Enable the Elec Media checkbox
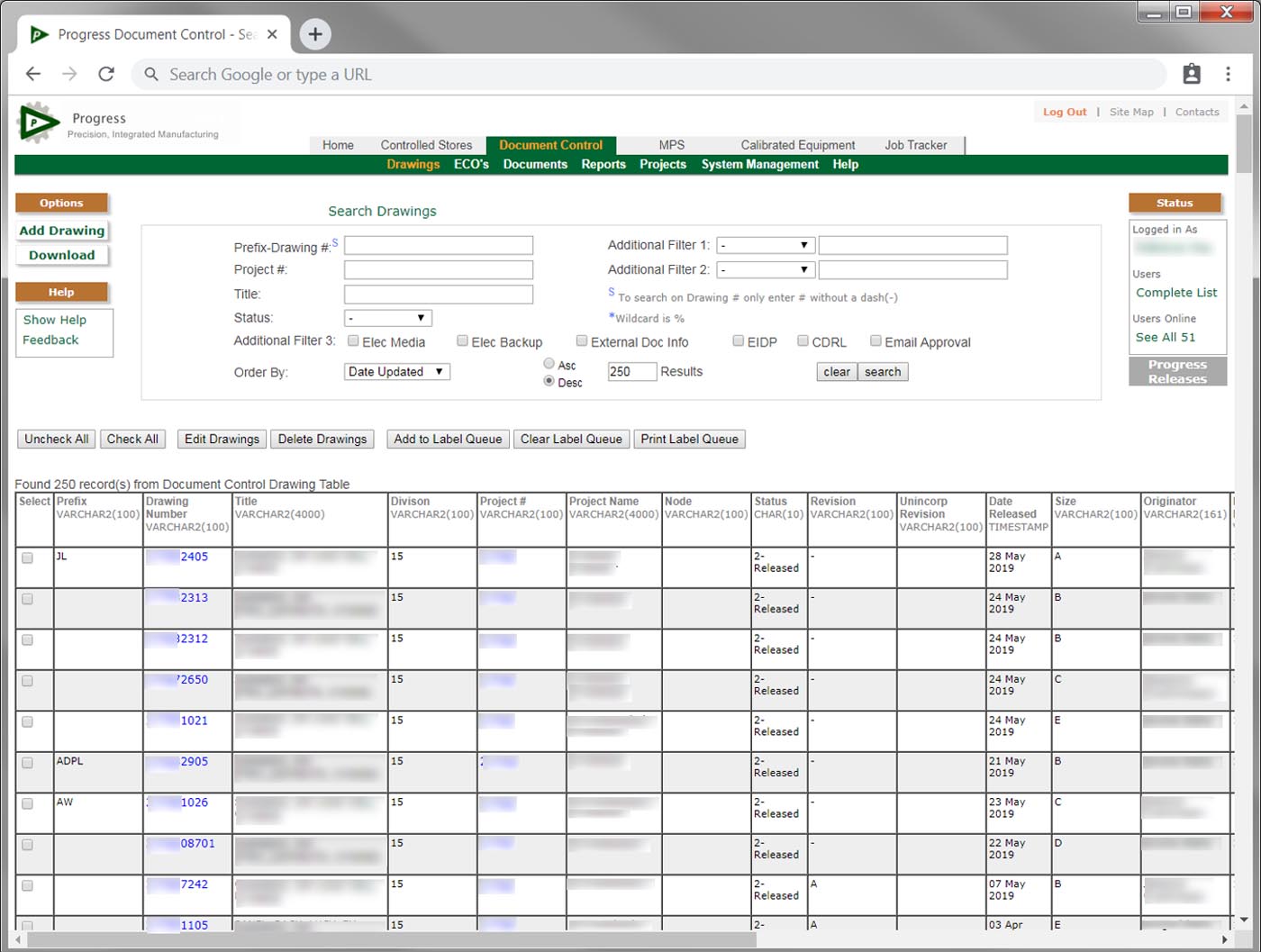 [354, 341]
